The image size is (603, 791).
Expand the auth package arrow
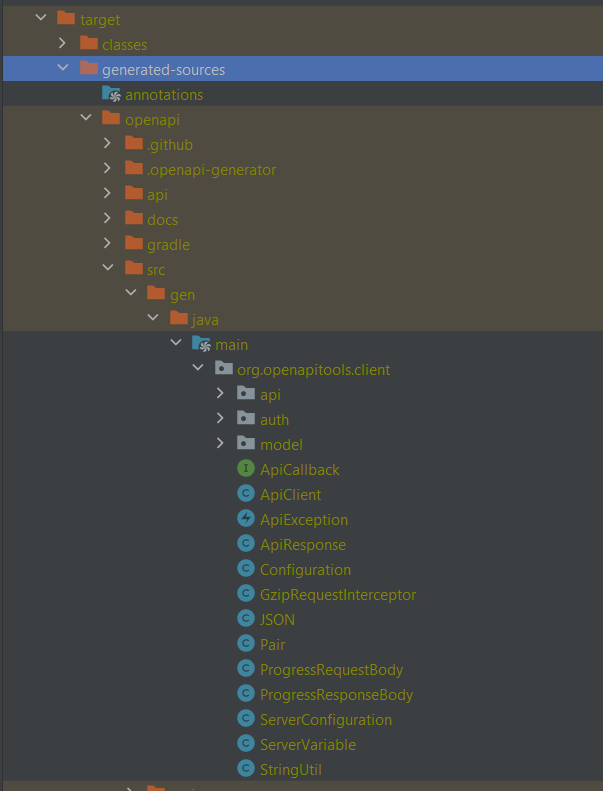pyautogui.click(x=221, y=419)
